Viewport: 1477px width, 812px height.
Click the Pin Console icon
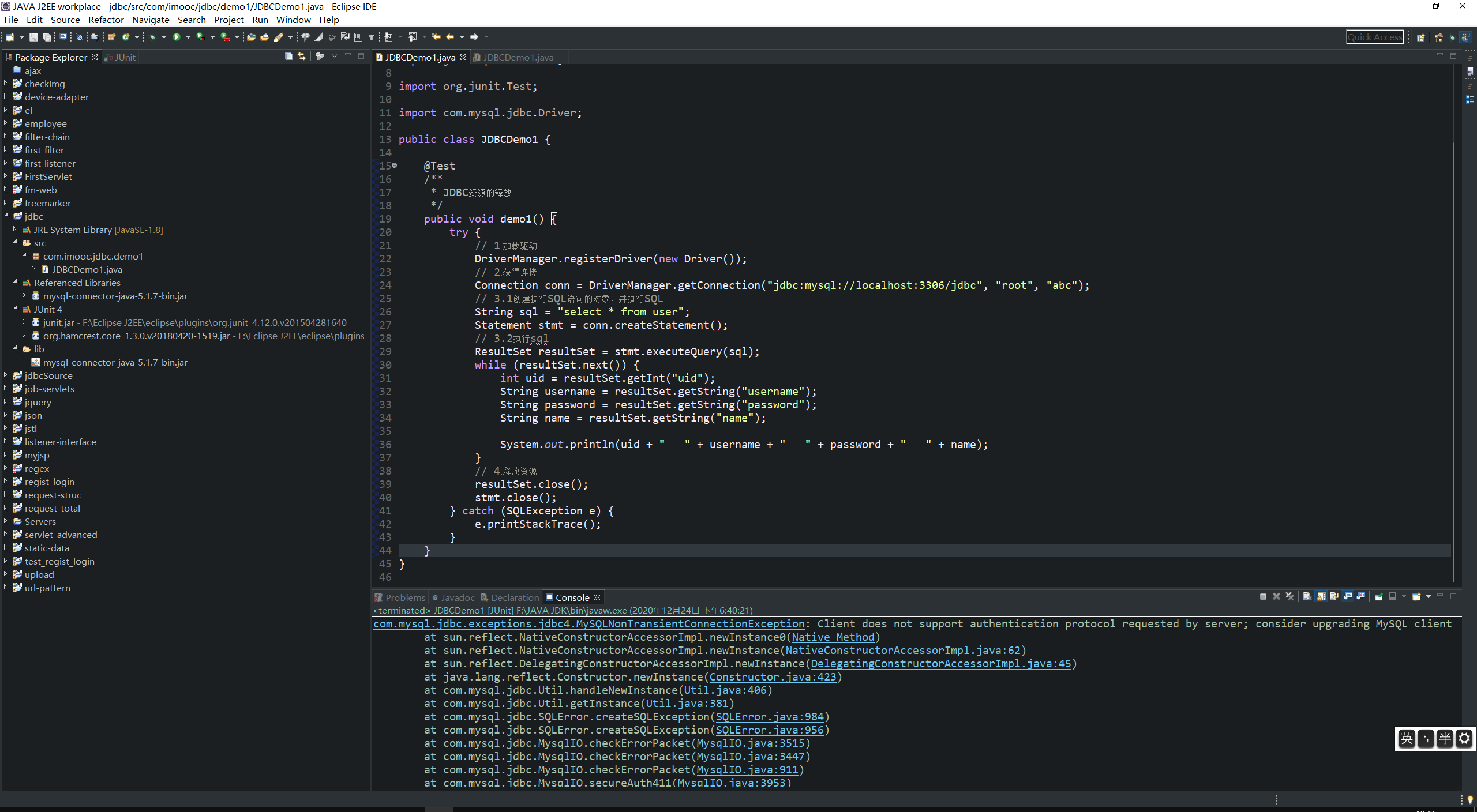(x=1379, y=596)
